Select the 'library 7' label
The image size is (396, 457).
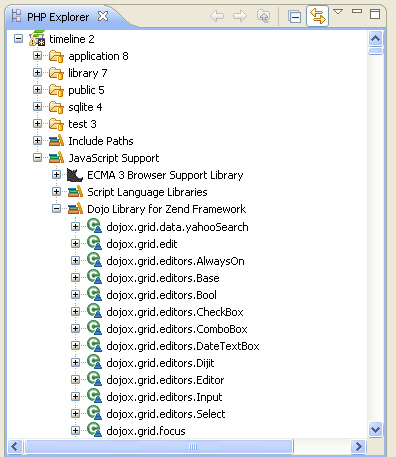click(88, 73)
